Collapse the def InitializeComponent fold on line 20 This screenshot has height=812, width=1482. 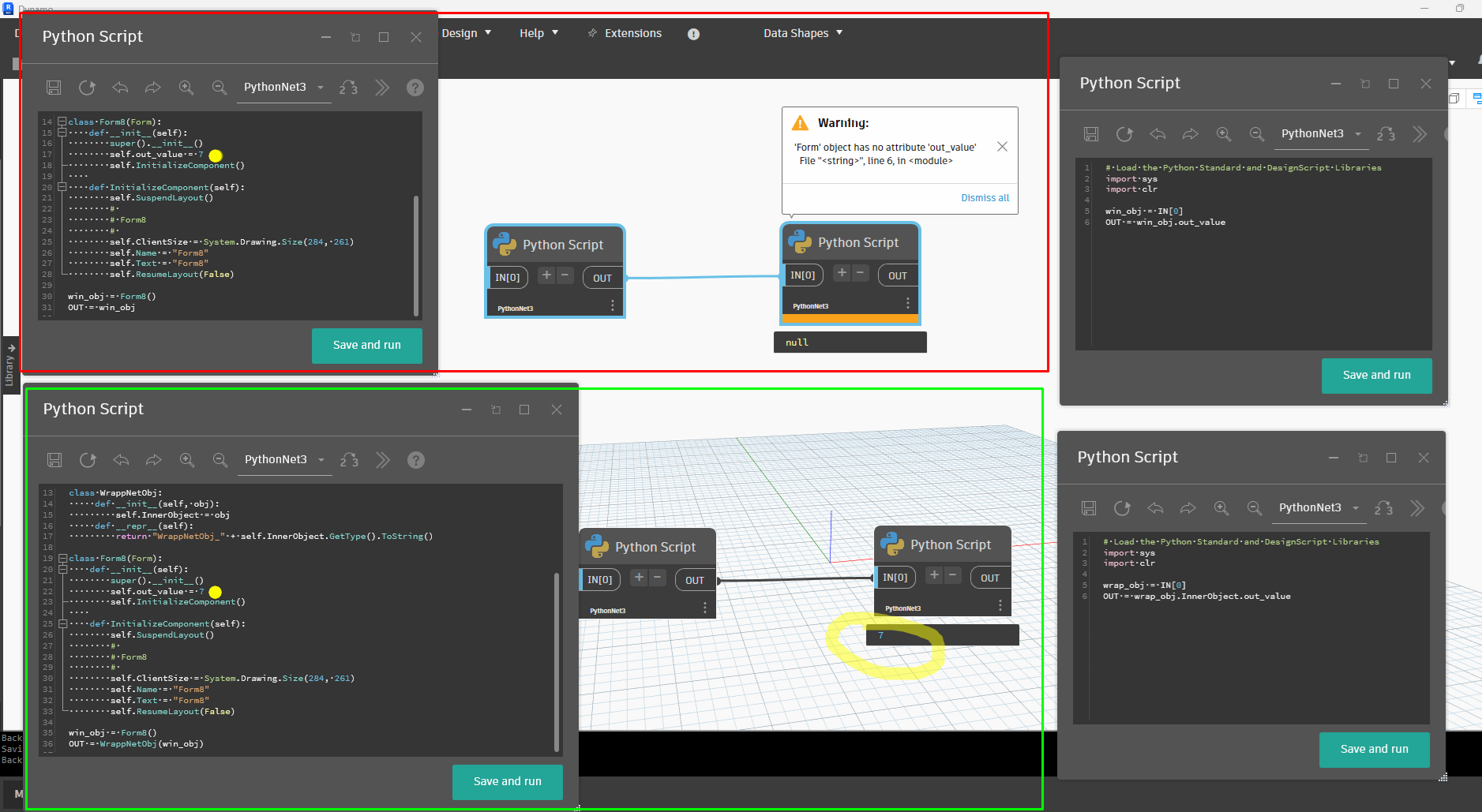(x=62, y=187)
